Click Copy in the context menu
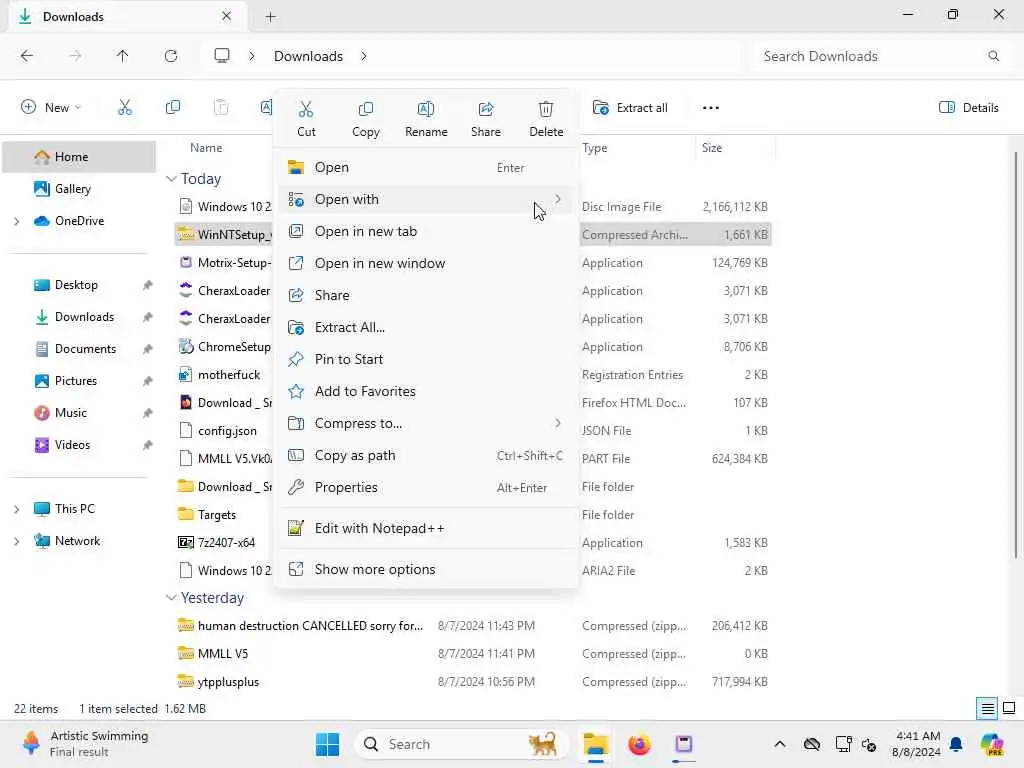Screen dimensions: 1024x768 coord(366,119)
